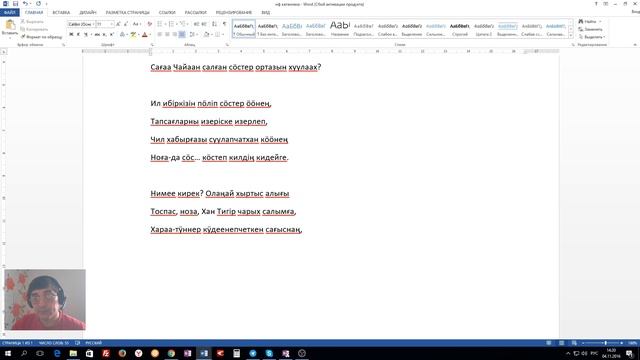This screenshot has width=640, height=360.
Task: Switch to Web Layout view icon
Action: pyautogui.click(x=574, y=343)
